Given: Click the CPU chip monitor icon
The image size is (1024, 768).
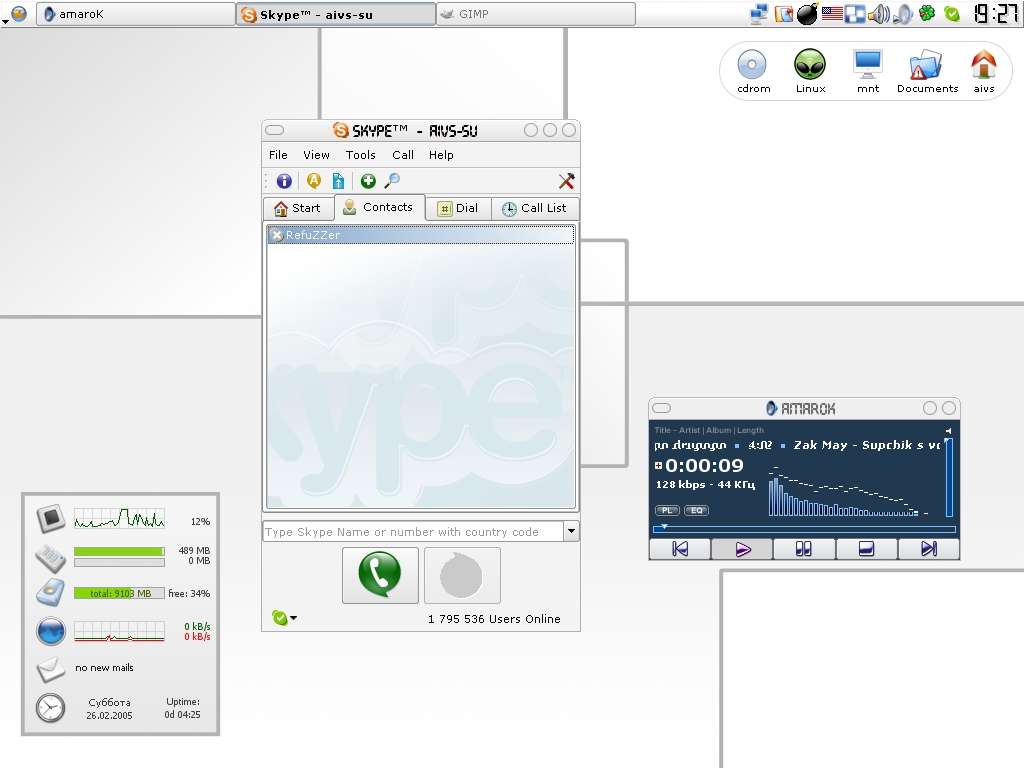Looking at the screenshot, I should click(51, 519).
